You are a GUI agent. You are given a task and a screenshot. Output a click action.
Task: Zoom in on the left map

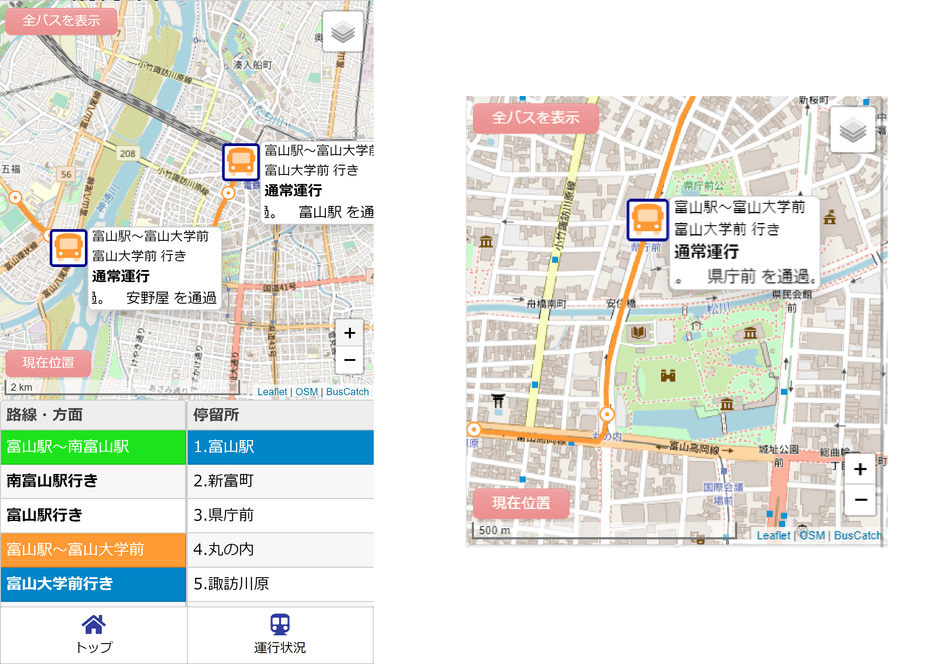pos(349,334)
